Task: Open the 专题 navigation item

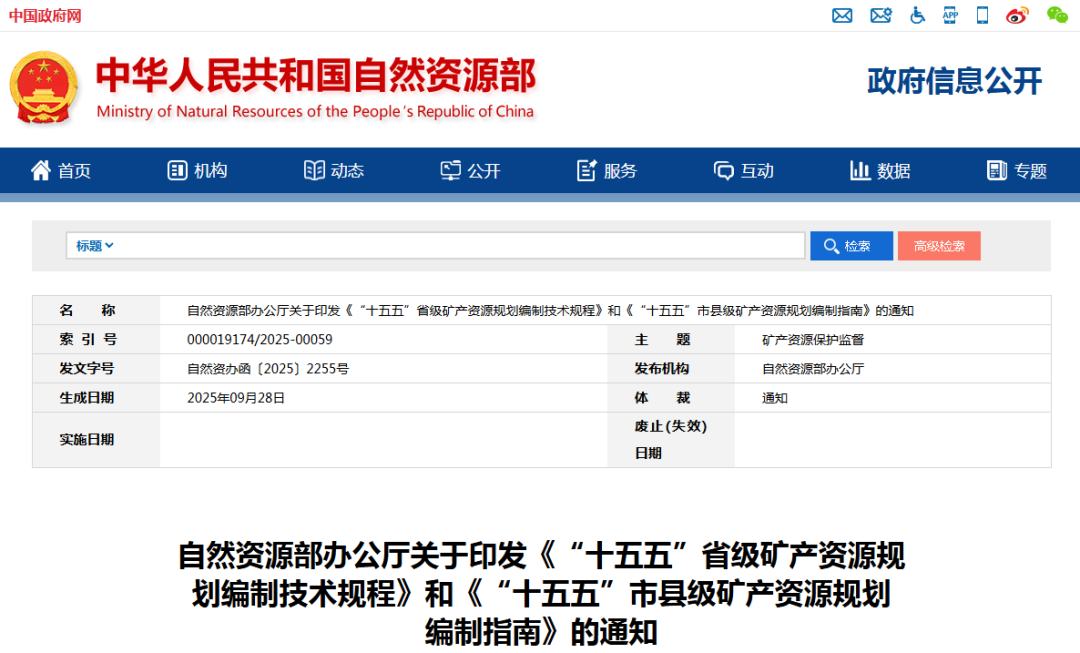Action: click(x=1015, y=170)
